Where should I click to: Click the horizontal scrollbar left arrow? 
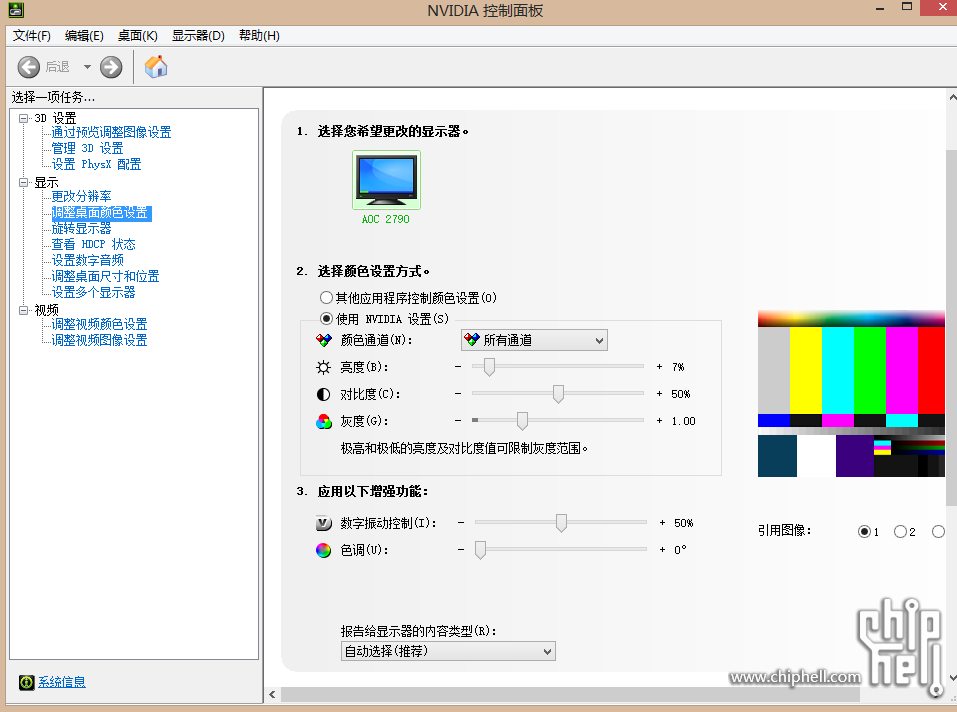point(272,694)
